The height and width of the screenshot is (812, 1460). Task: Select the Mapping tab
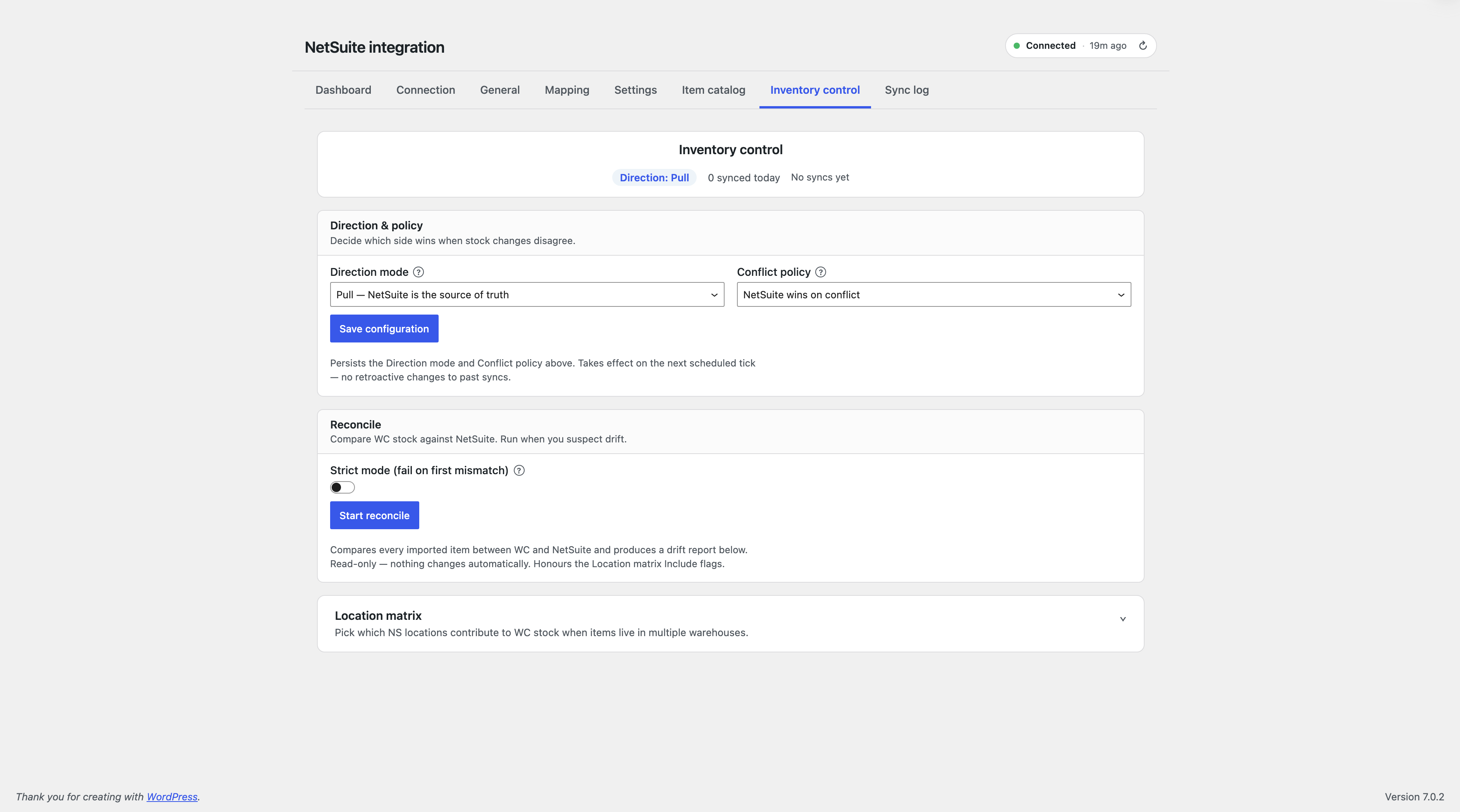[x=567, y=90]
